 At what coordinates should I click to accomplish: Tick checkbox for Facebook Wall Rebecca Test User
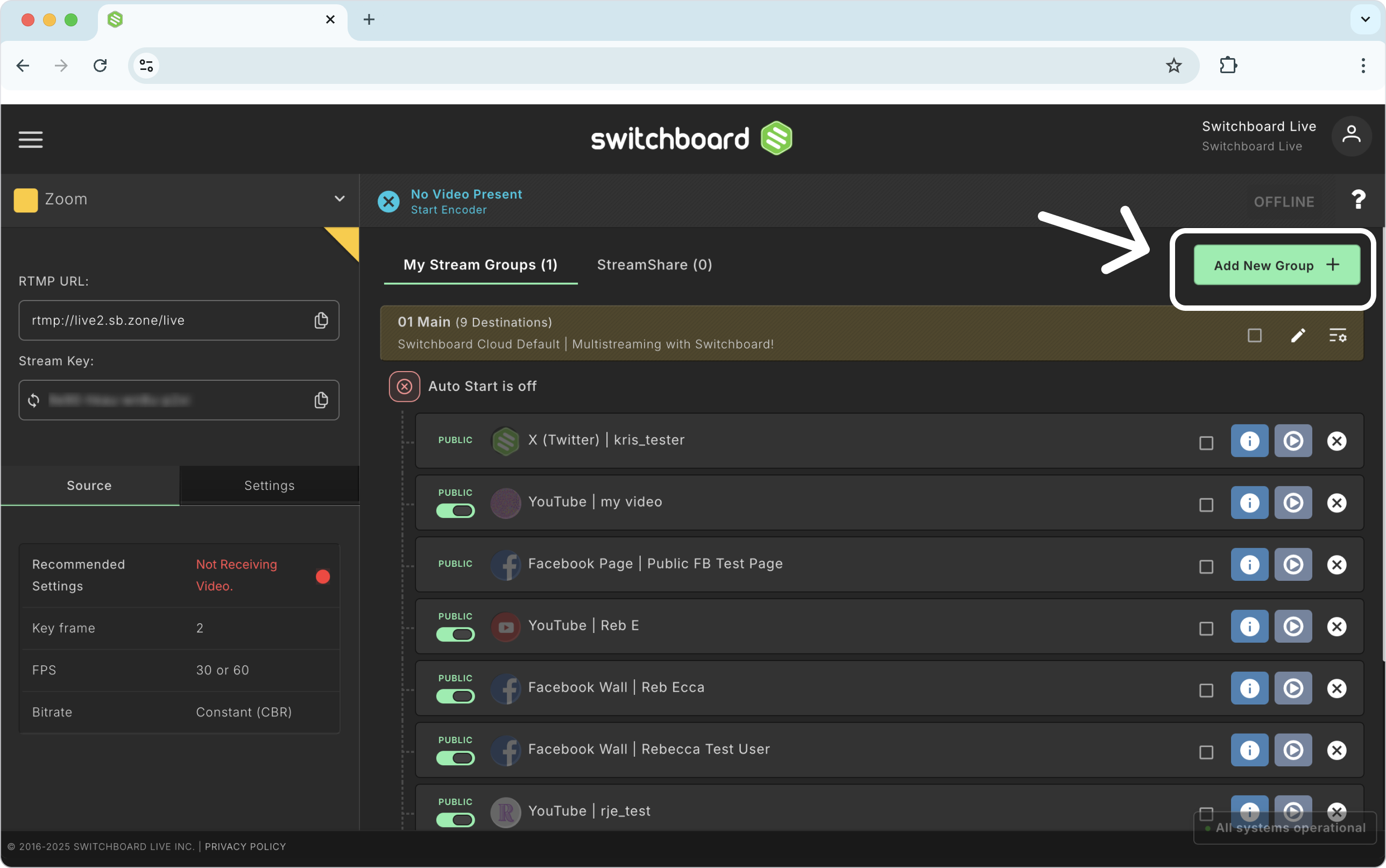(x=1206, y=752)
